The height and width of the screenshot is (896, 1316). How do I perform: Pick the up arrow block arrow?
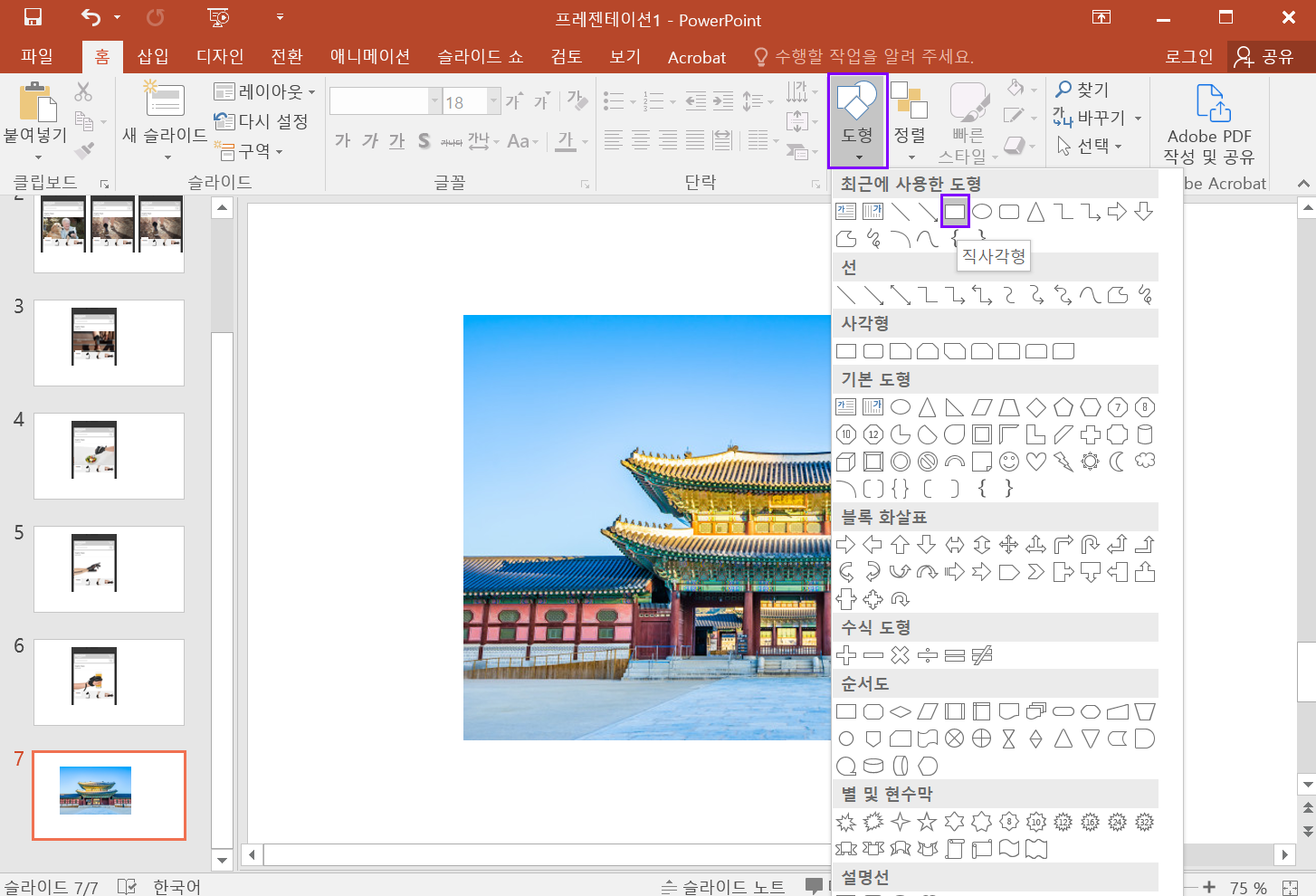pyautogui.click(x=901, y=545)
